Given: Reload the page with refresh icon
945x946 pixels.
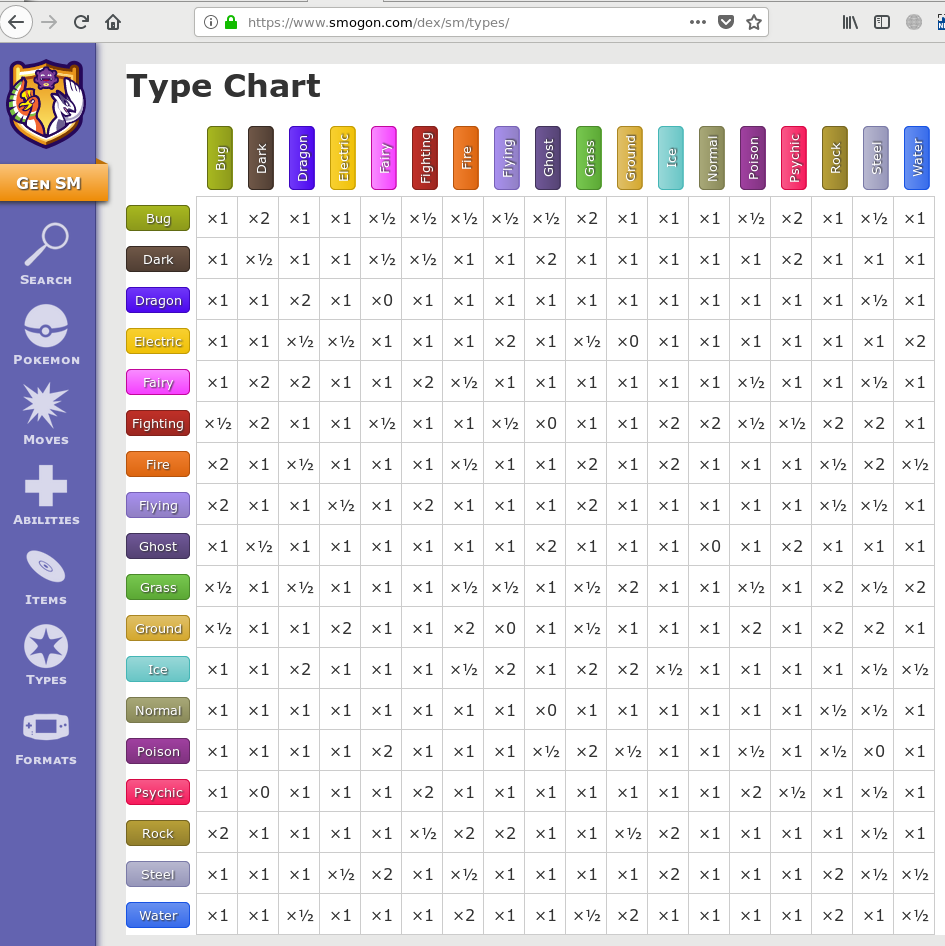Looking at the screenshot, I should (x=81, y=22).
